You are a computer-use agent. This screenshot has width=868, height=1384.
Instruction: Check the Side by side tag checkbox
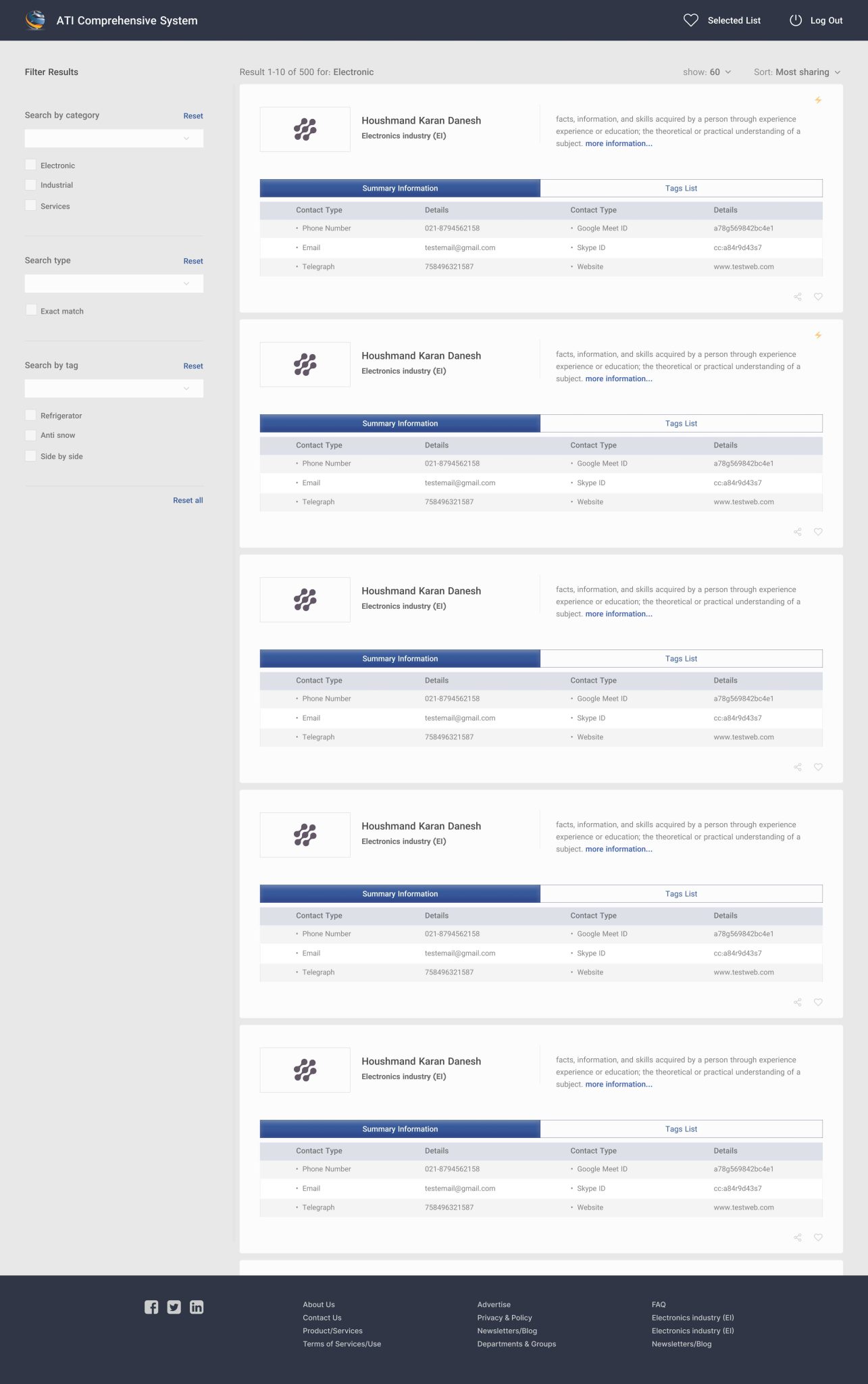[30, 455]
